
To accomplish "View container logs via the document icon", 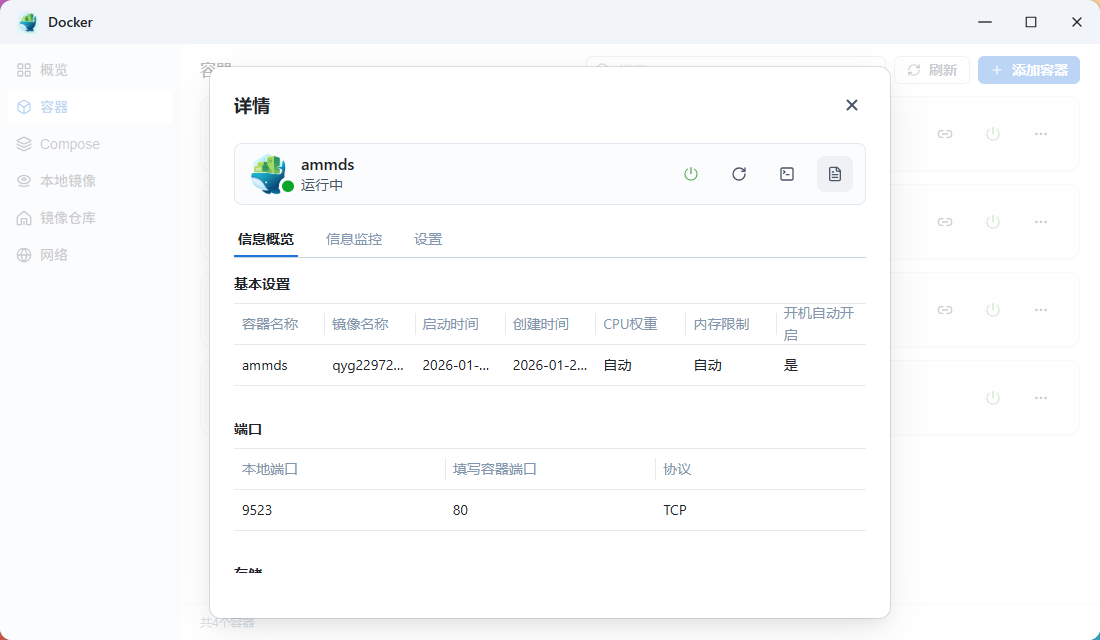I will tap(835, 173).
